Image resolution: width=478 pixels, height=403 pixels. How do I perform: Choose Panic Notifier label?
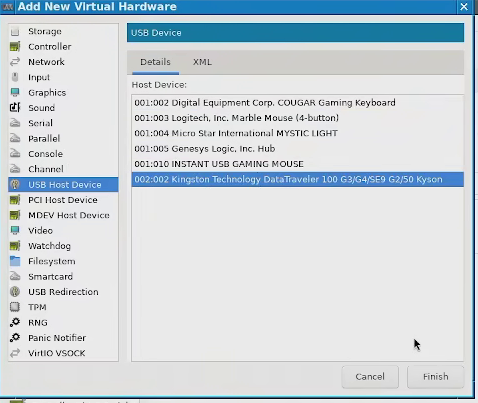(57, 338)
